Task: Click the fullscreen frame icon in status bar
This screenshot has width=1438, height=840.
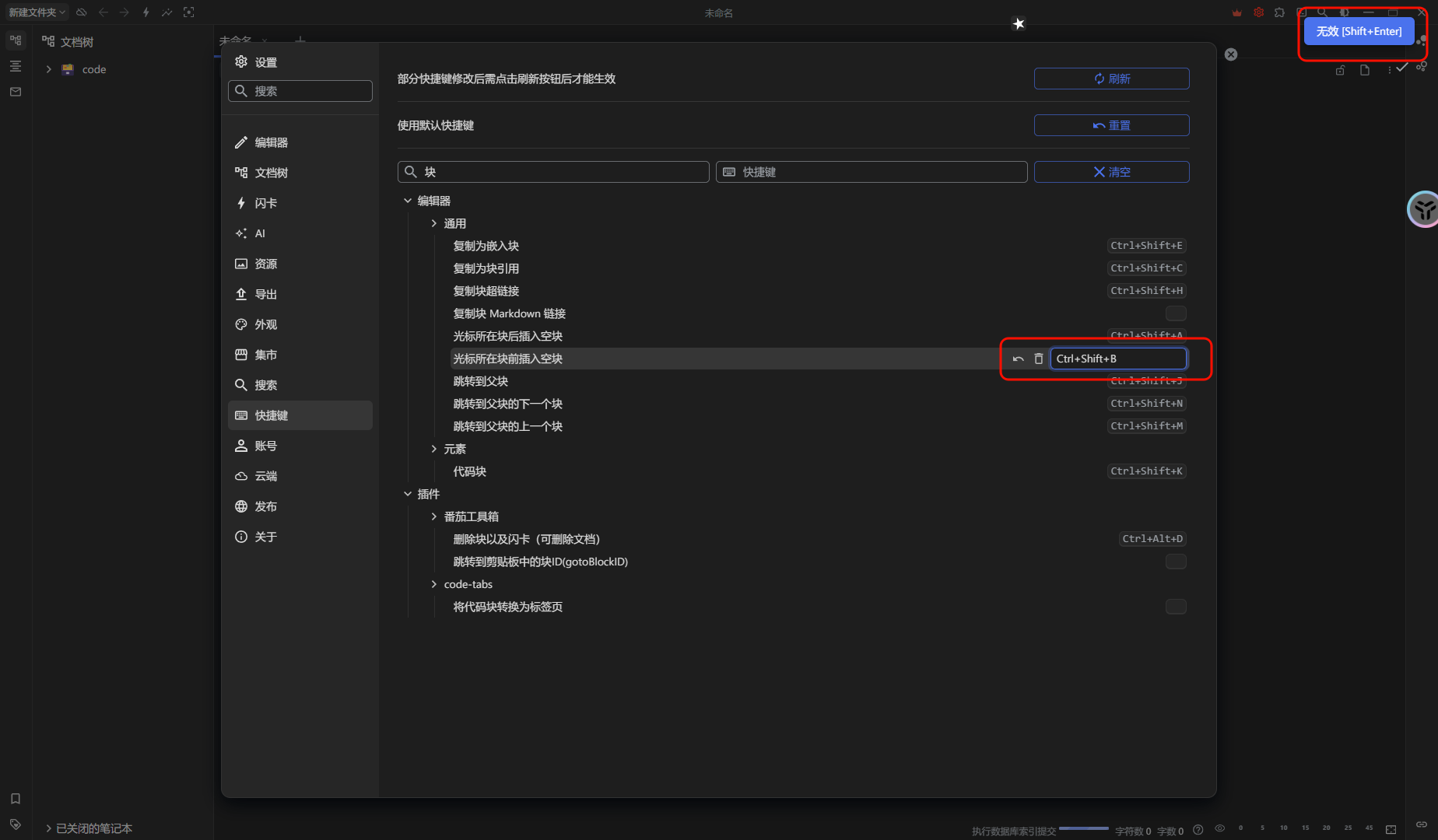Action: click(1391, 830)
